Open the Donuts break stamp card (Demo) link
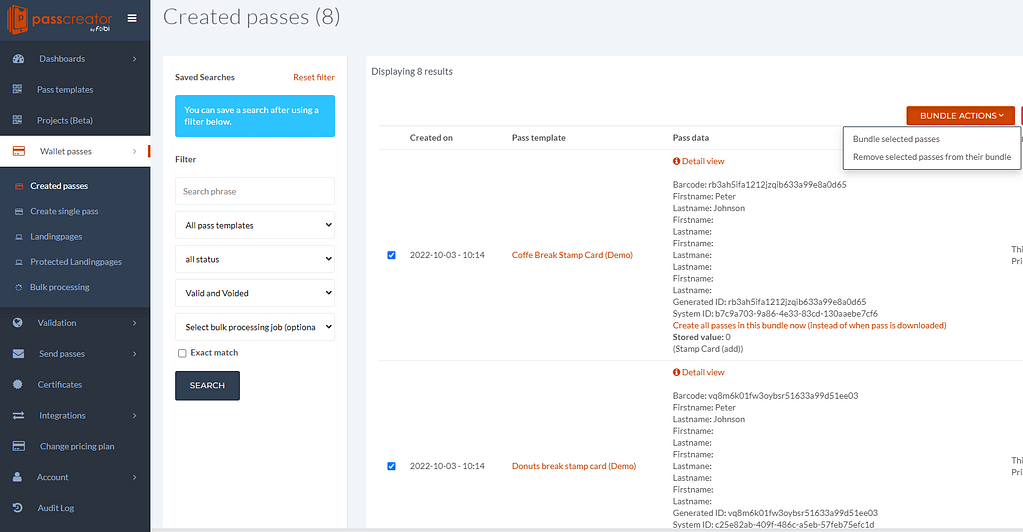1023x532 pixels. [x=573, y=466]
